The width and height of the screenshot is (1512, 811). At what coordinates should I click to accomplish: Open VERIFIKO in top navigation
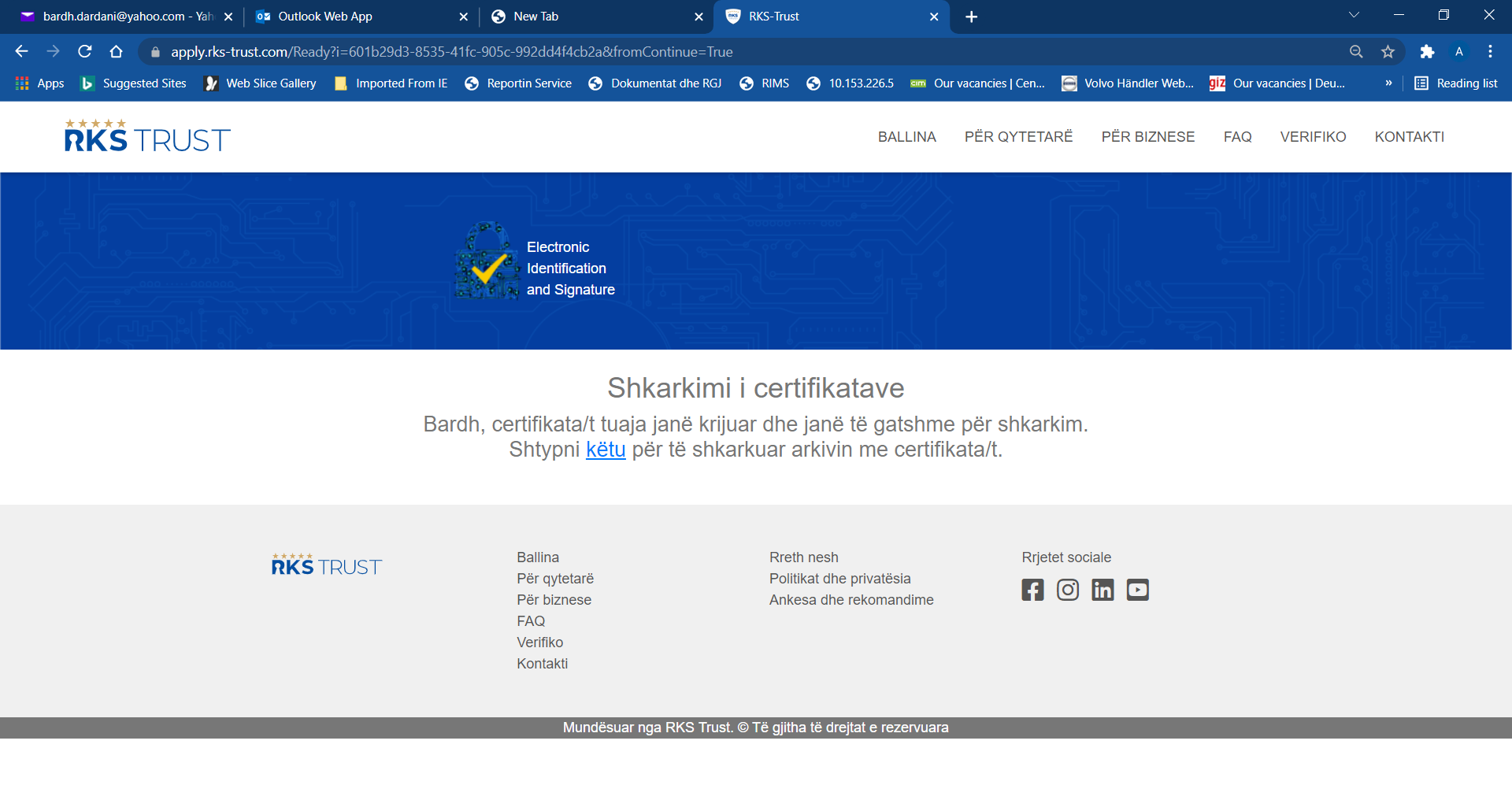pos(1314,137)
